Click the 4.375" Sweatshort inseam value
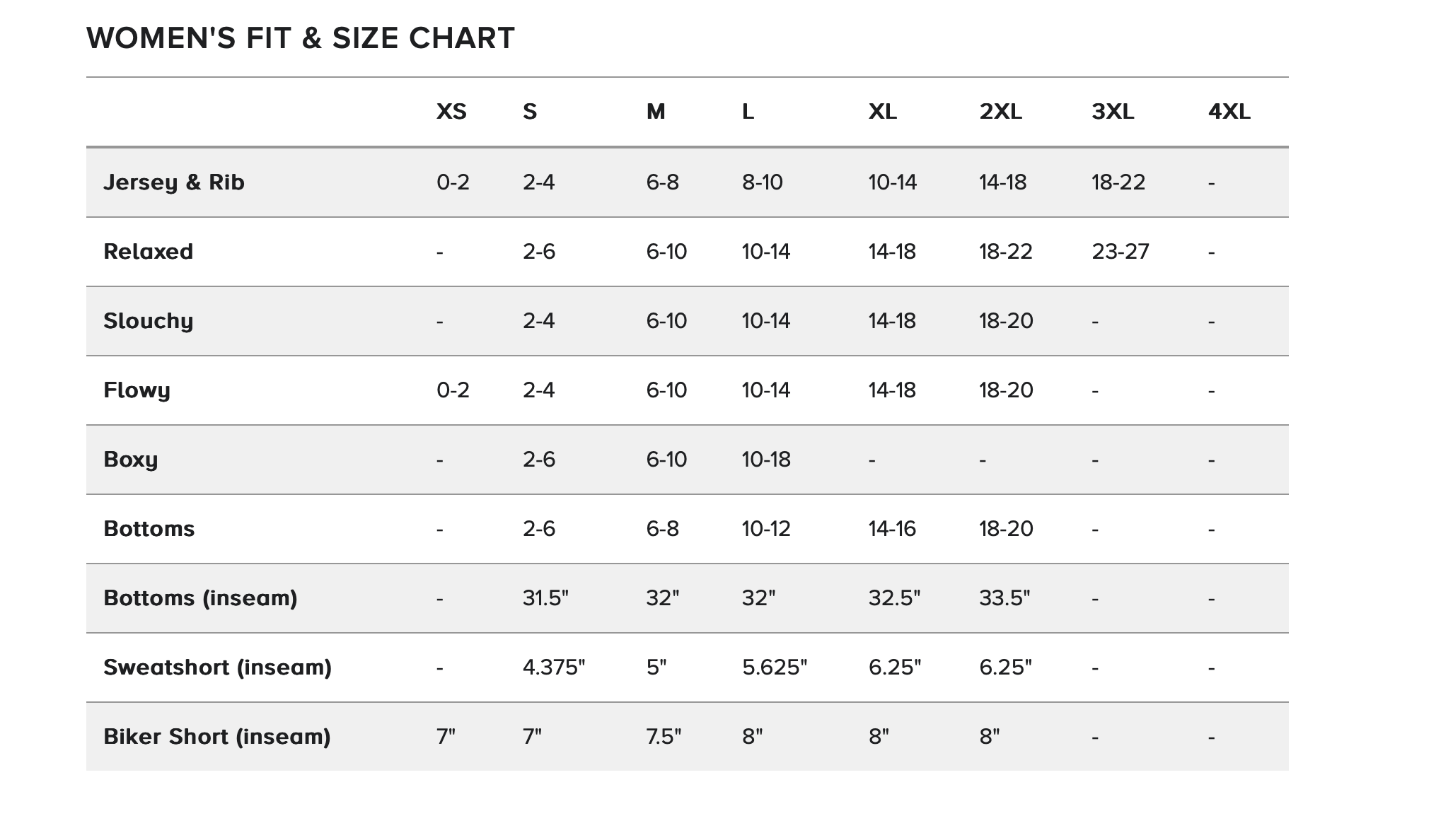Image resolution: width=1436 pixels, height=840 pixels. point(554,667)
